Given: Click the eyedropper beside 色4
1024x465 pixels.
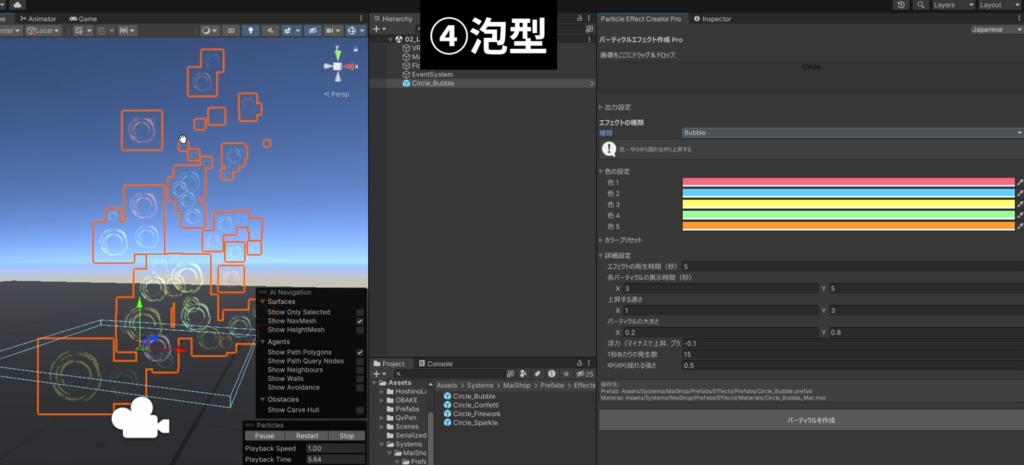Looking at the screenshot, I should pos(1019,216).
